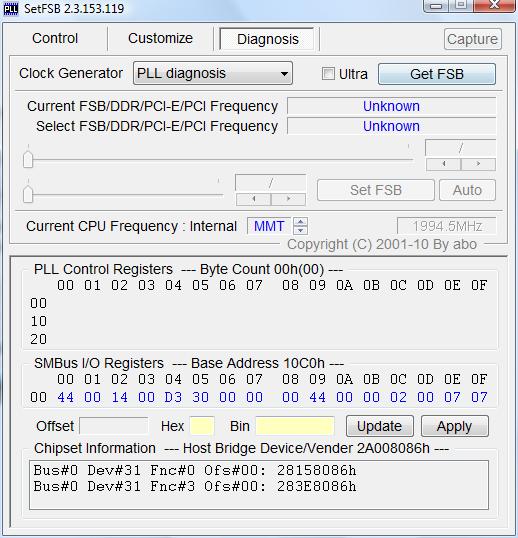Screen dimensions: 518x538
Task: Click the yellow Bin input field
Action: click(x=295, y=426)
